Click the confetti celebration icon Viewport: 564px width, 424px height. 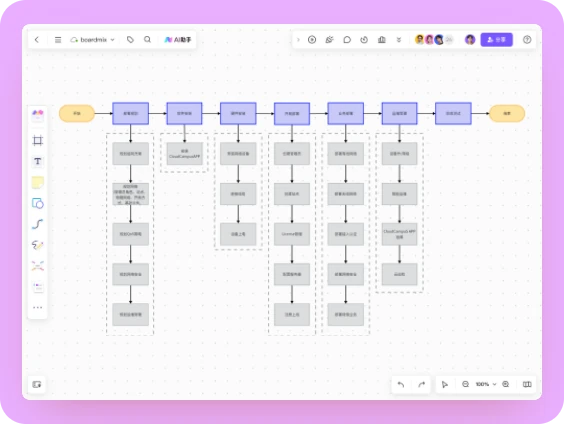pyautogui.click(x=329, y=40)
